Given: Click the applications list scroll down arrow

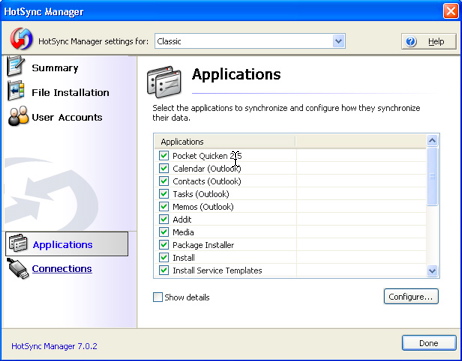Looking at the screenshot, I should (x=432, y=271).
